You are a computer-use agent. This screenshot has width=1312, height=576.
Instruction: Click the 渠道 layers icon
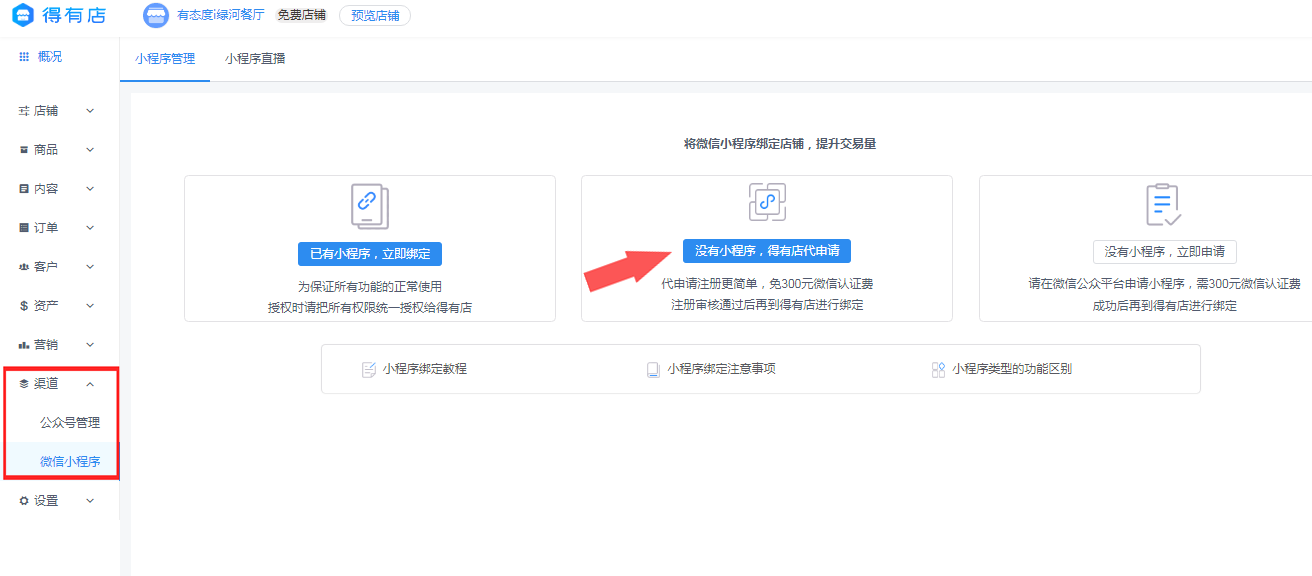[x=24, y=384]
